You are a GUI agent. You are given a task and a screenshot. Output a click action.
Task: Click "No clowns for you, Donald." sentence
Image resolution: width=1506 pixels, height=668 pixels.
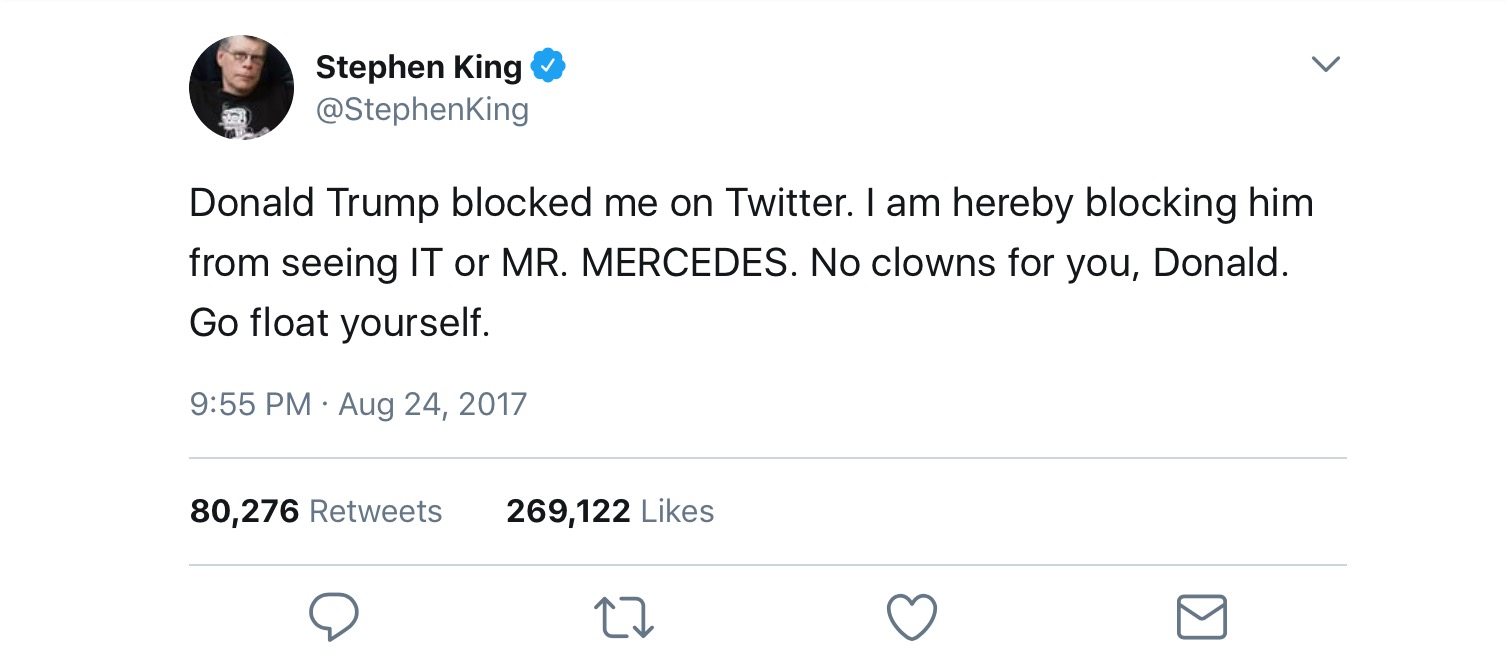point(1049,263)
